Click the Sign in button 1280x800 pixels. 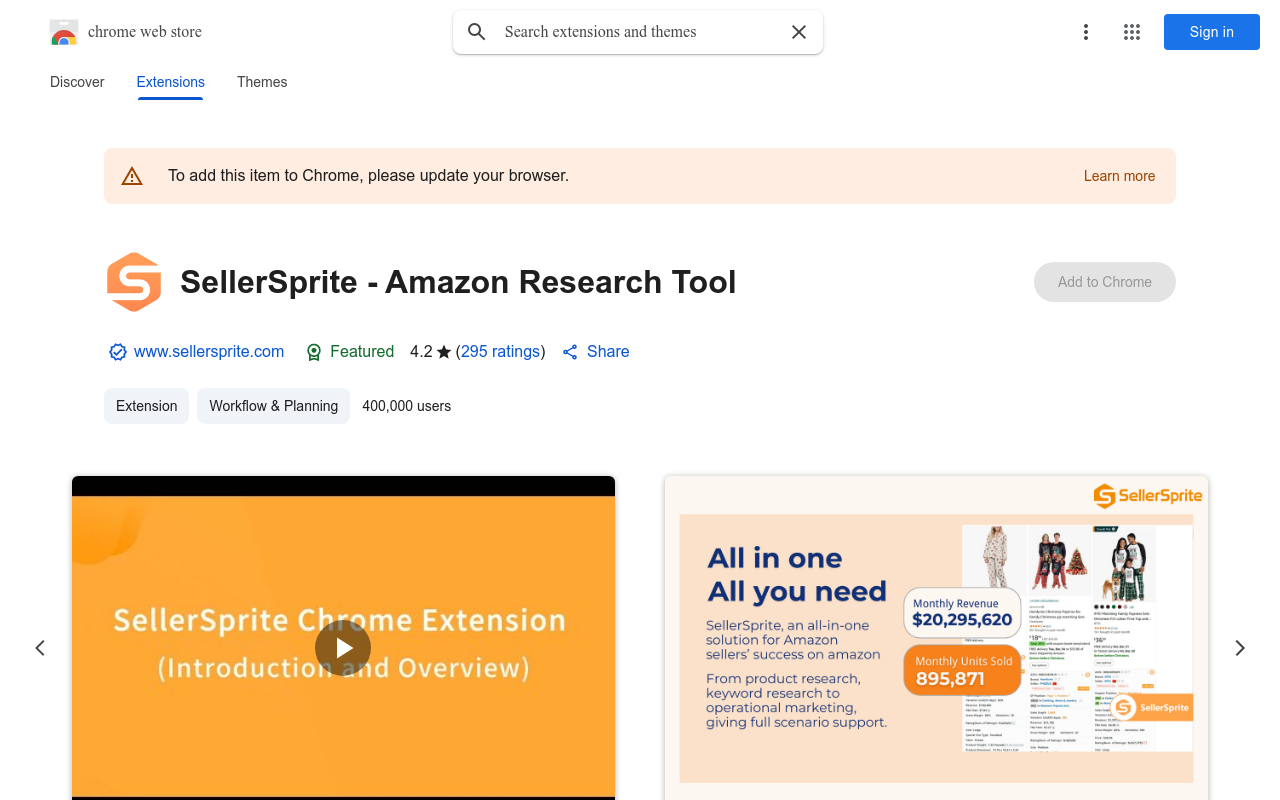point(1212,32)
